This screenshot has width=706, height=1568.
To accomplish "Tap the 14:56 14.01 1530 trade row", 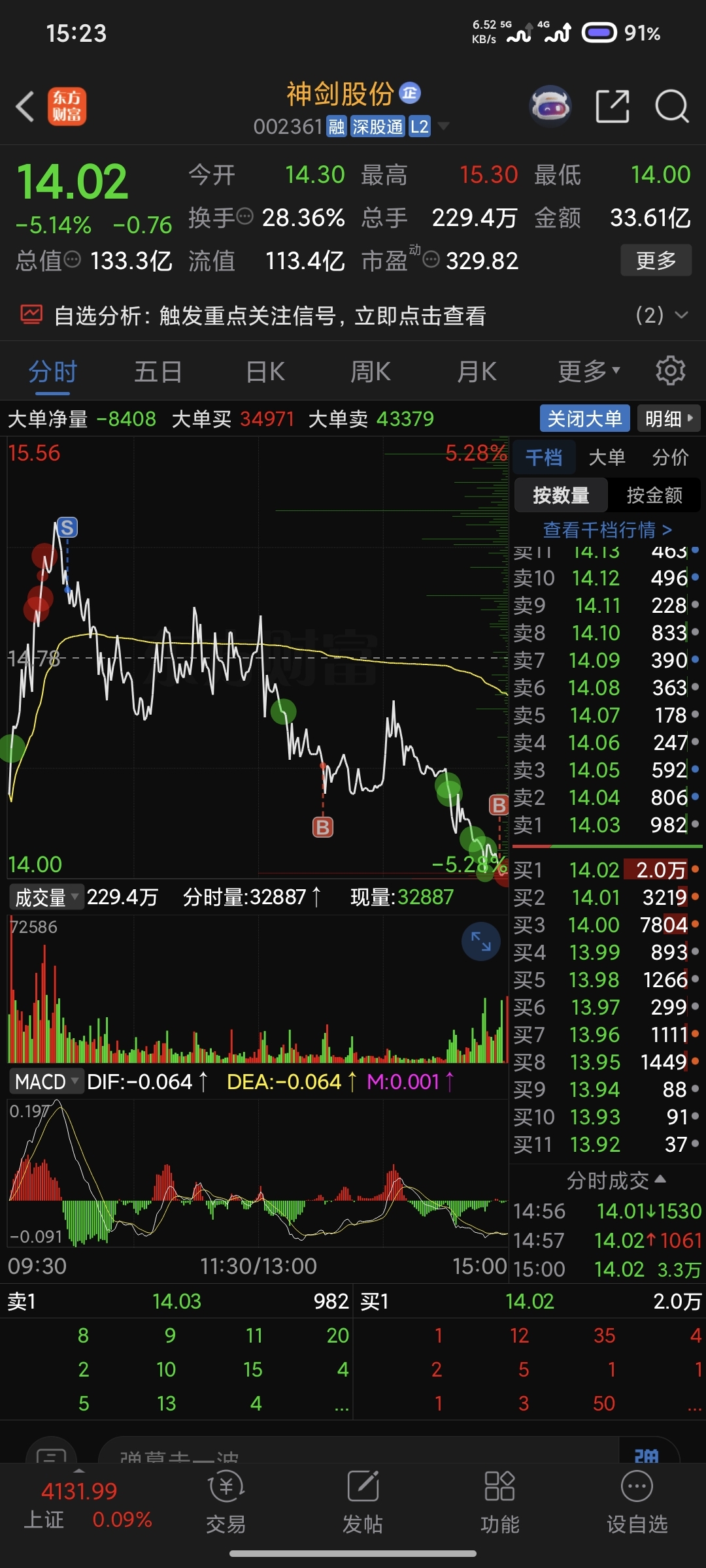I will [x=607, y=1211].
